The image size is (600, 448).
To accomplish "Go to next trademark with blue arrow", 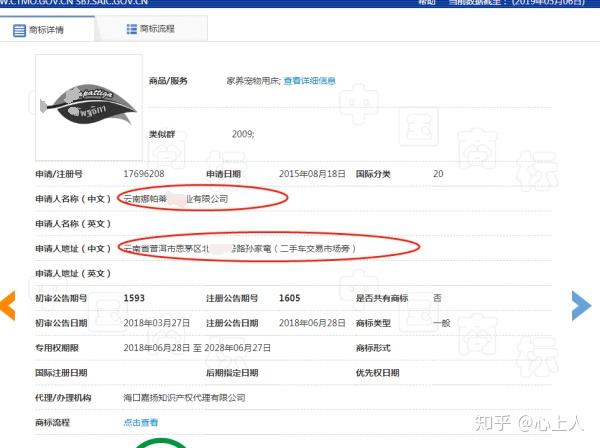I will [581, 305].
